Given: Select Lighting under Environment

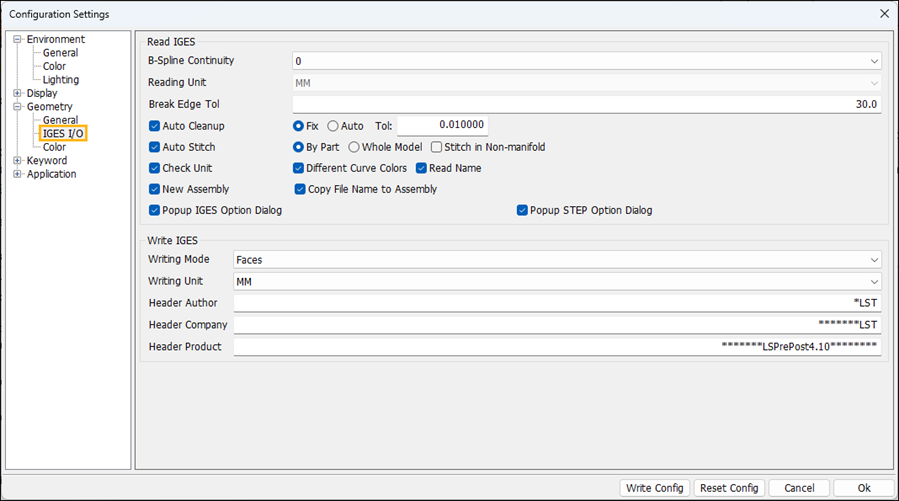Looking at the screenshot, I should click(x=60, y=80).
